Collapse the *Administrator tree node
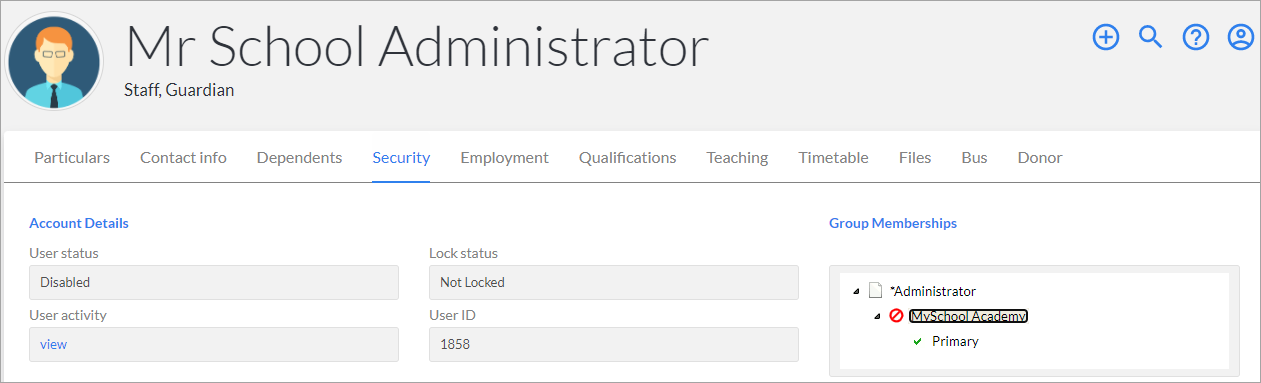1261x383 pixels. click(x=856, y=292)
